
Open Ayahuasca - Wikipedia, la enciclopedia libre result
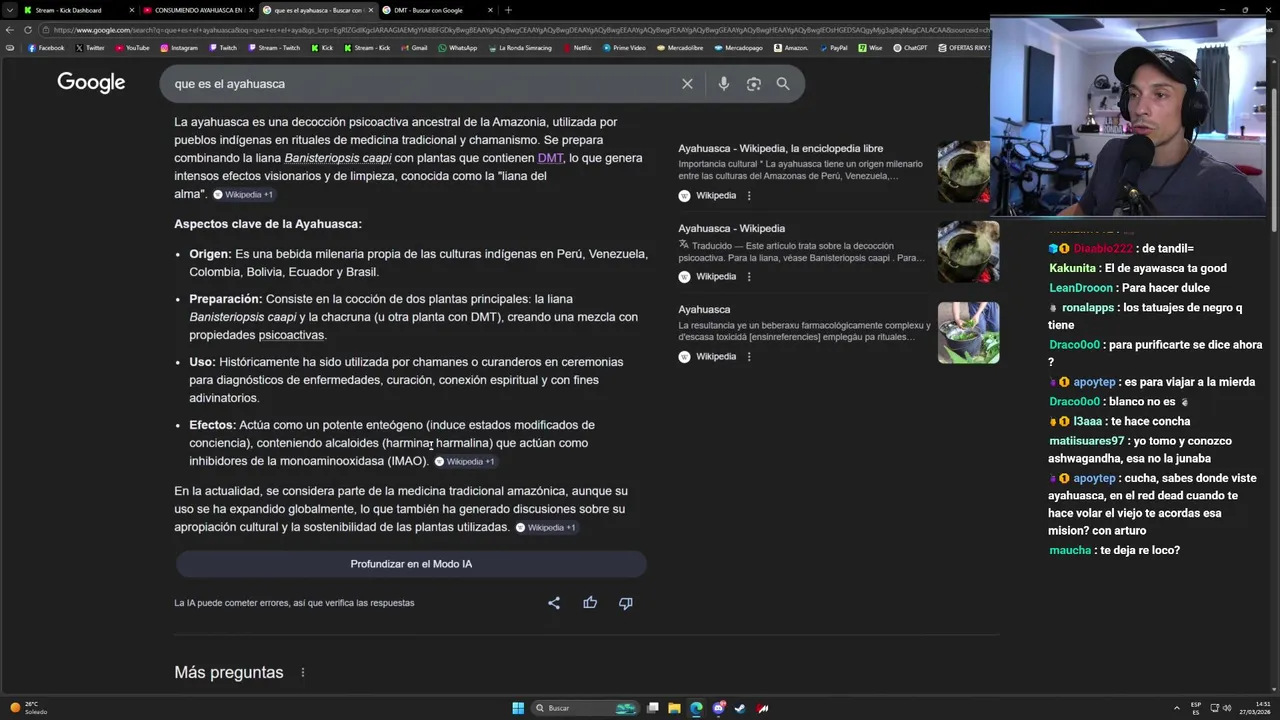pyautogui.click(x=780, y=148)
